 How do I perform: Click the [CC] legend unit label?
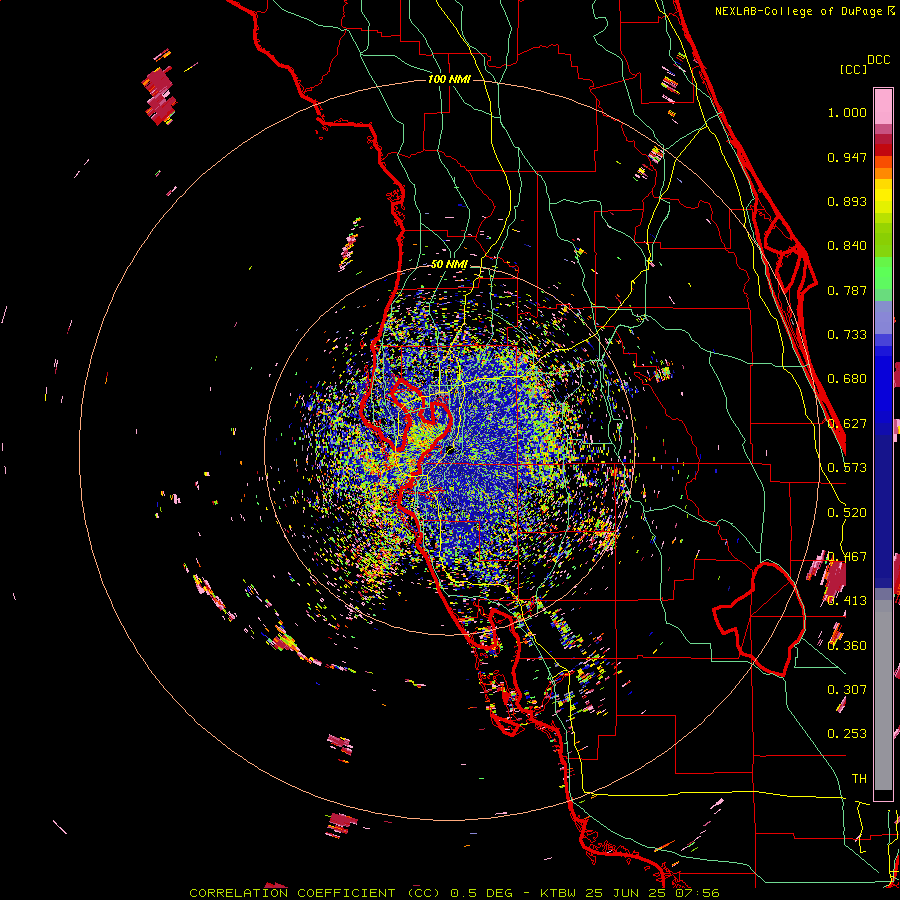853,69
